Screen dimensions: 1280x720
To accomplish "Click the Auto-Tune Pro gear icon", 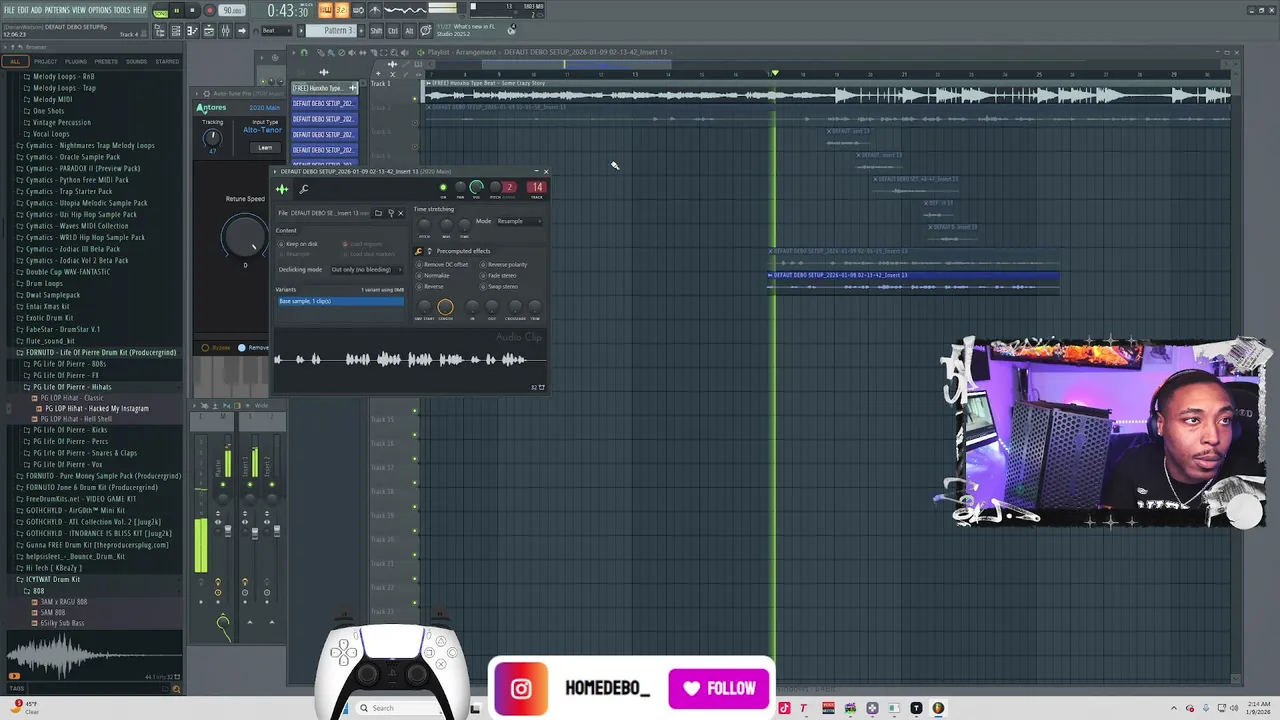I will [x=207, y=94].
